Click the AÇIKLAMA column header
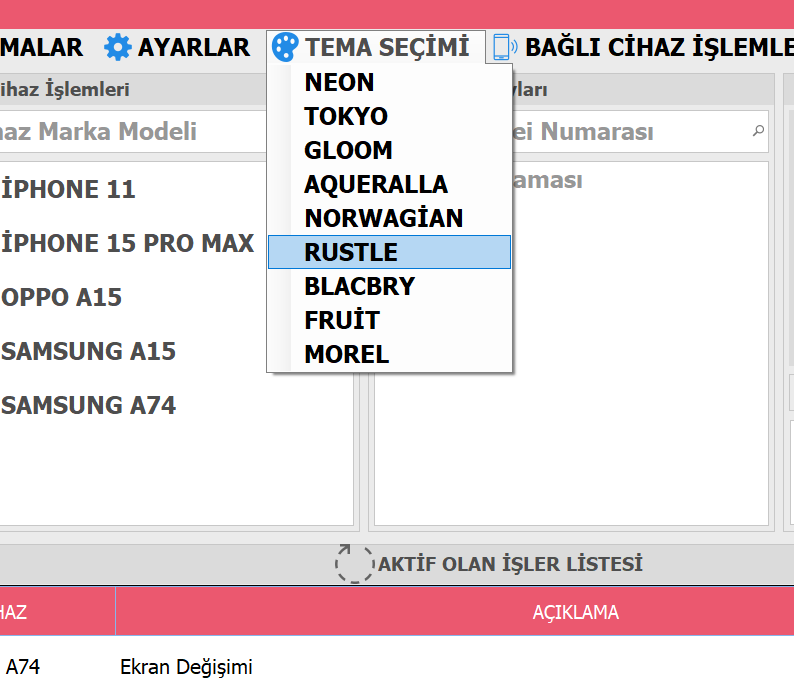794x689 pixels. tap(575, 612)
